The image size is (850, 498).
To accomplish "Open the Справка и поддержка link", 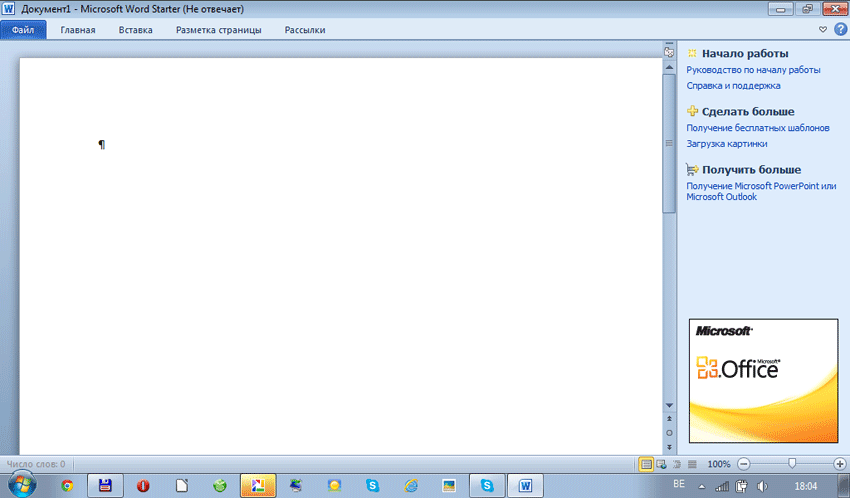I will 733,86.
